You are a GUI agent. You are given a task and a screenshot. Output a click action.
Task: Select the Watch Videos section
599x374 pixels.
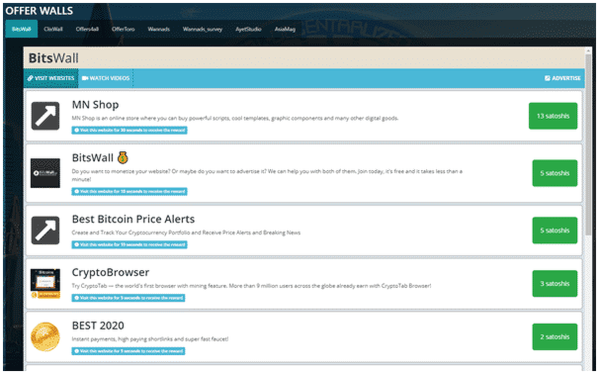pos(106,78)
